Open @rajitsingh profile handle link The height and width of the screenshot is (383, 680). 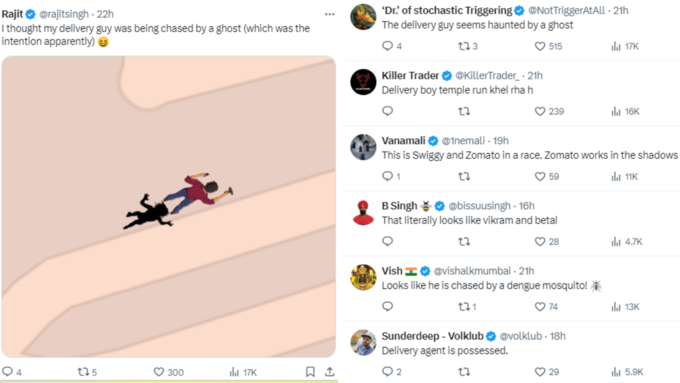tap(64, 14)
